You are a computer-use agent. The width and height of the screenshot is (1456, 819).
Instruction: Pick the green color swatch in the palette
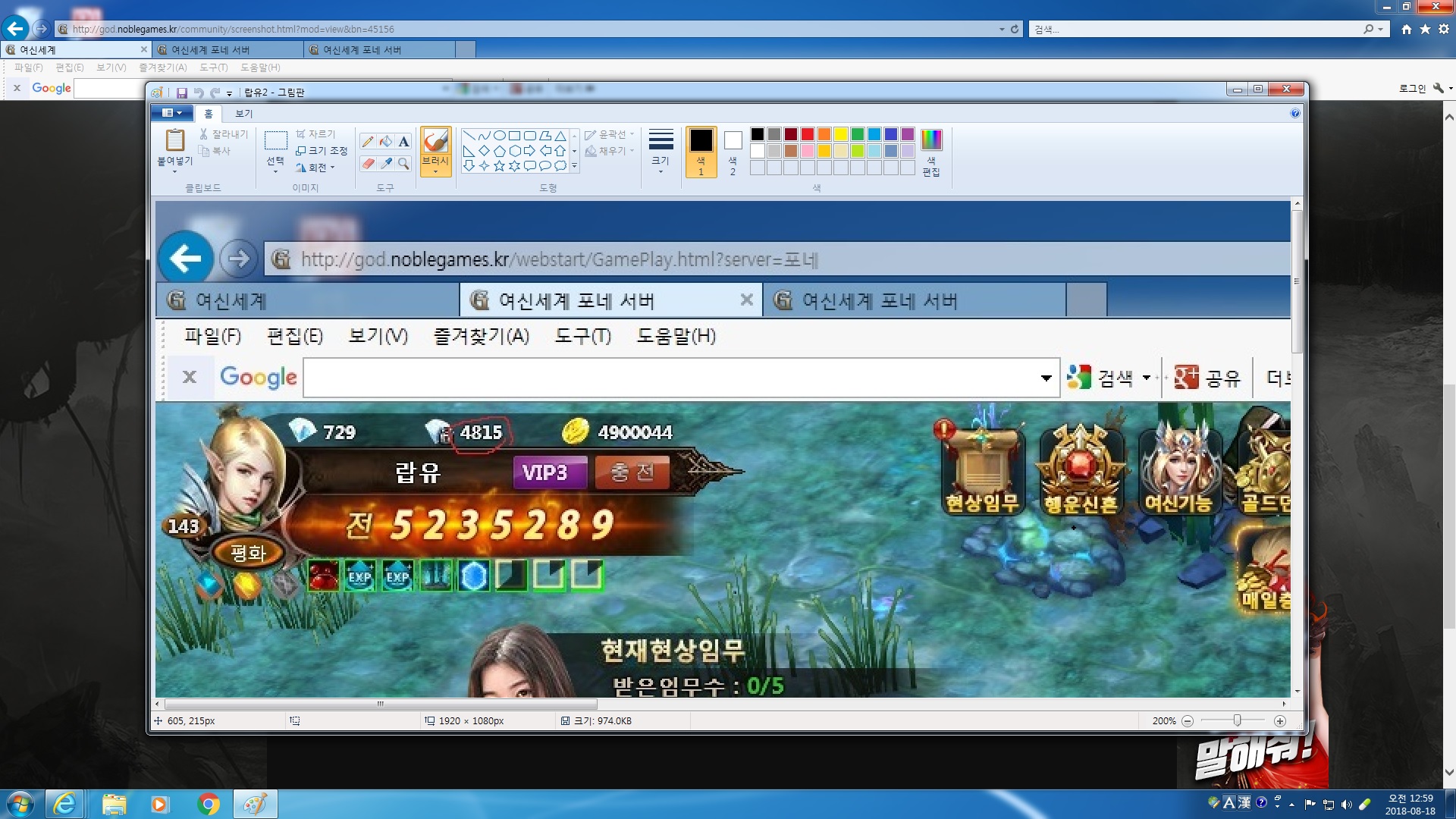[x=858, y=134]
